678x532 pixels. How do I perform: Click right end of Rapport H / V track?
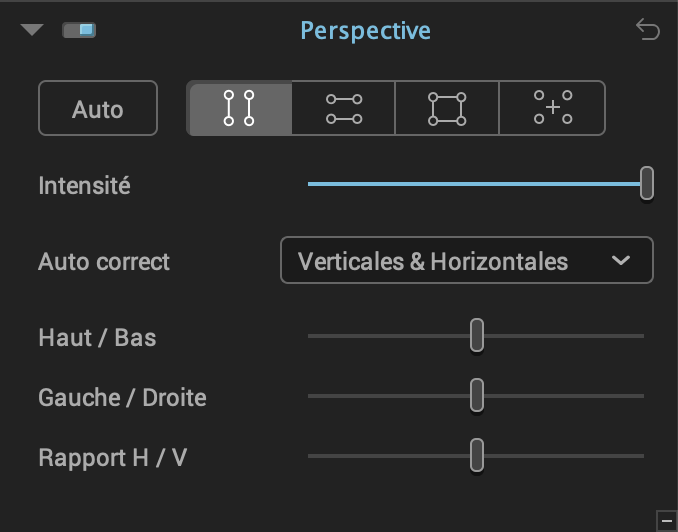point(642,456)
